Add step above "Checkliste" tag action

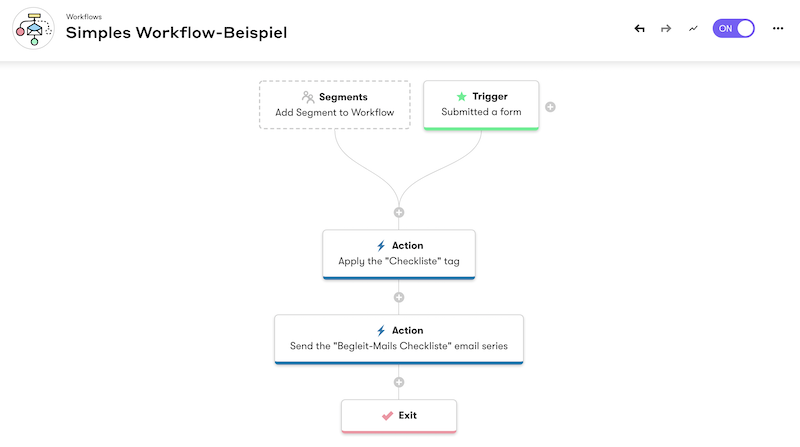pyautogui.click(x=399, y=212)
